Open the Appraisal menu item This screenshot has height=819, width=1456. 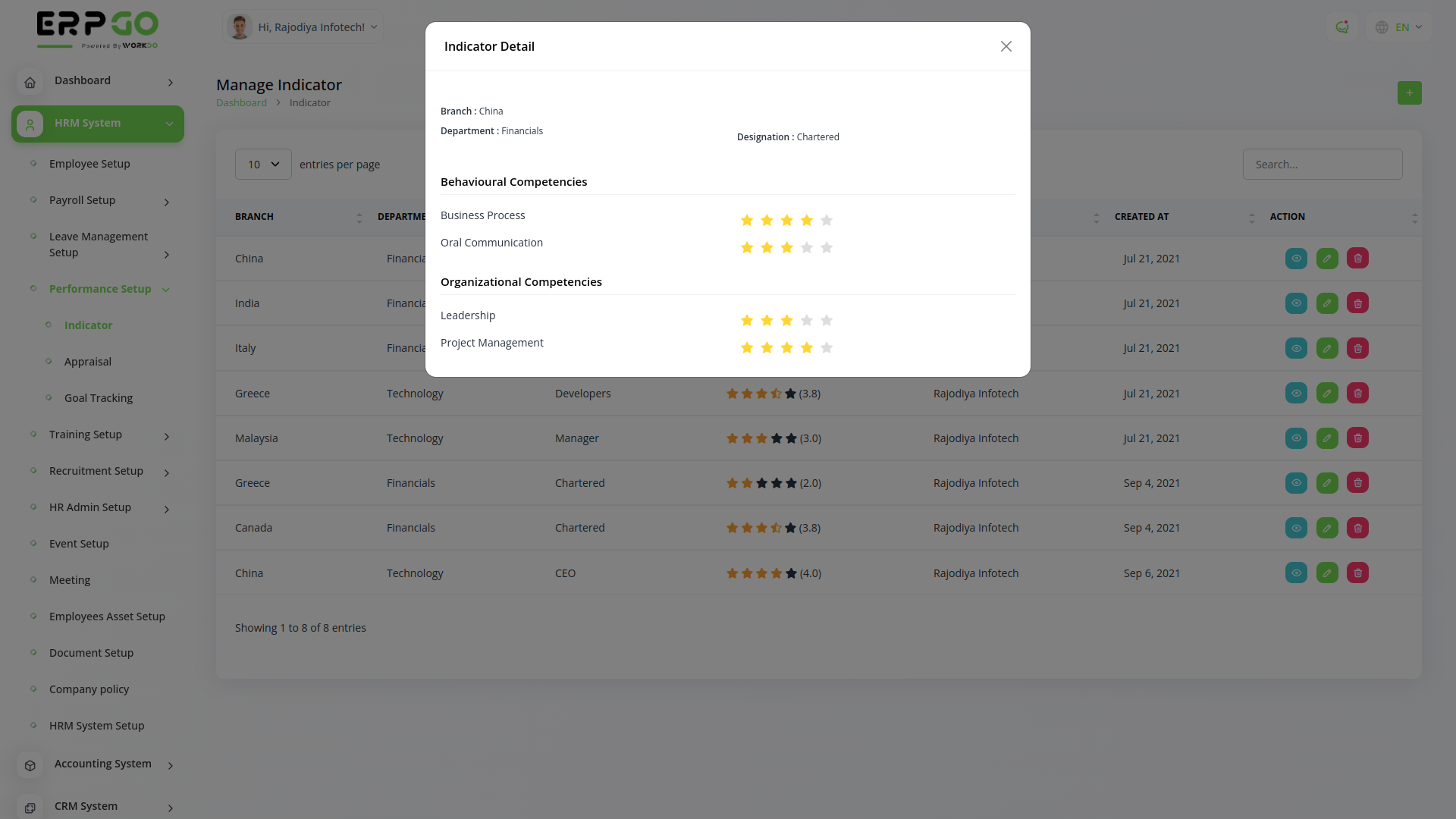click(88, 362)
